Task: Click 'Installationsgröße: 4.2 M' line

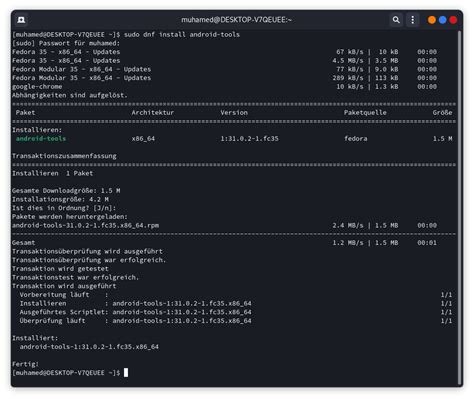Action: coord(60,199)
